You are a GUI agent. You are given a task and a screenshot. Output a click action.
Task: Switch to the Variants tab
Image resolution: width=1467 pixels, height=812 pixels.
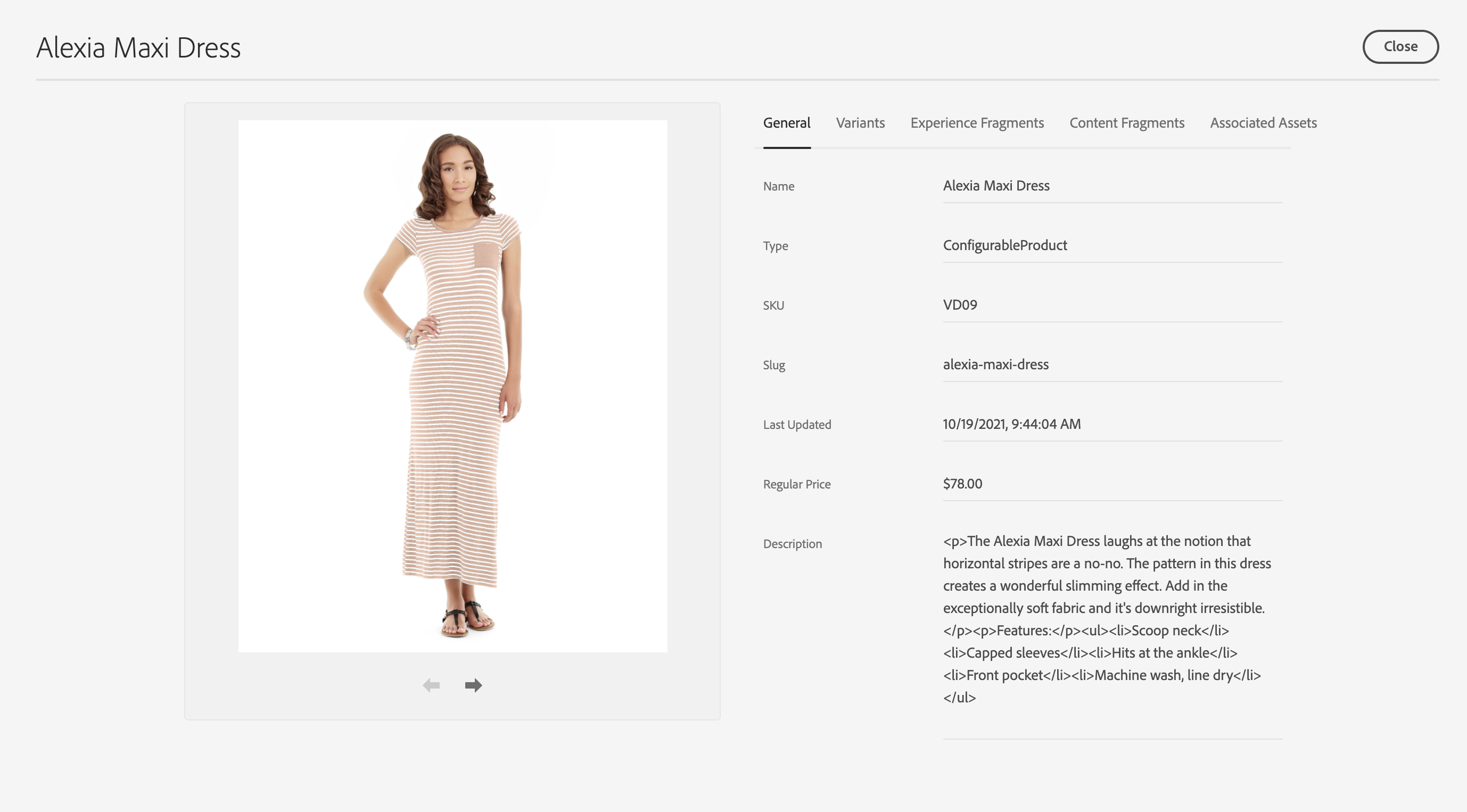860,122
